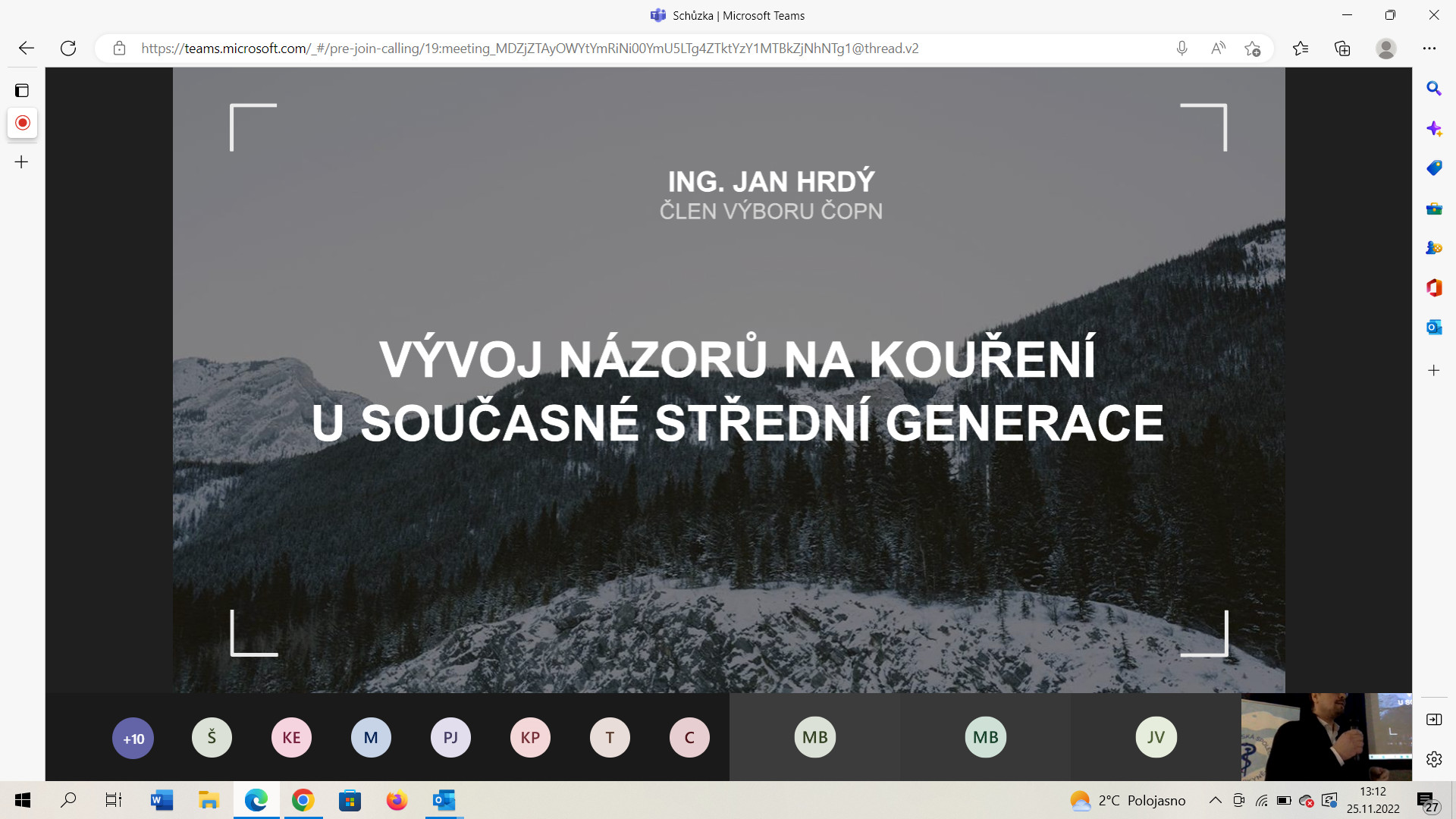Open sidebar Outlook icon
This screenshot has height=819, width=1456.
tap(1434, 327)
